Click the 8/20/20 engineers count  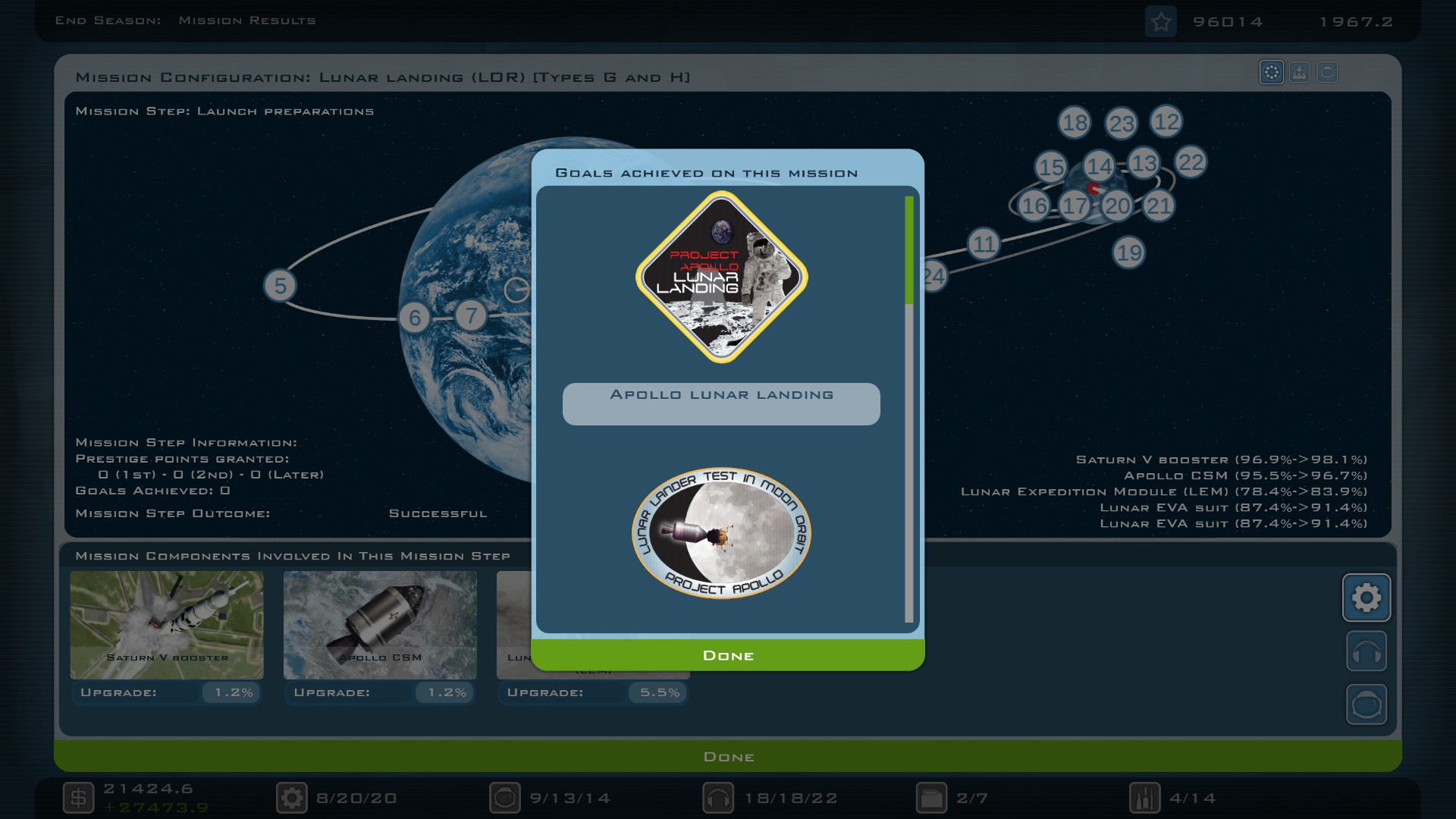[x=356, y=798]
